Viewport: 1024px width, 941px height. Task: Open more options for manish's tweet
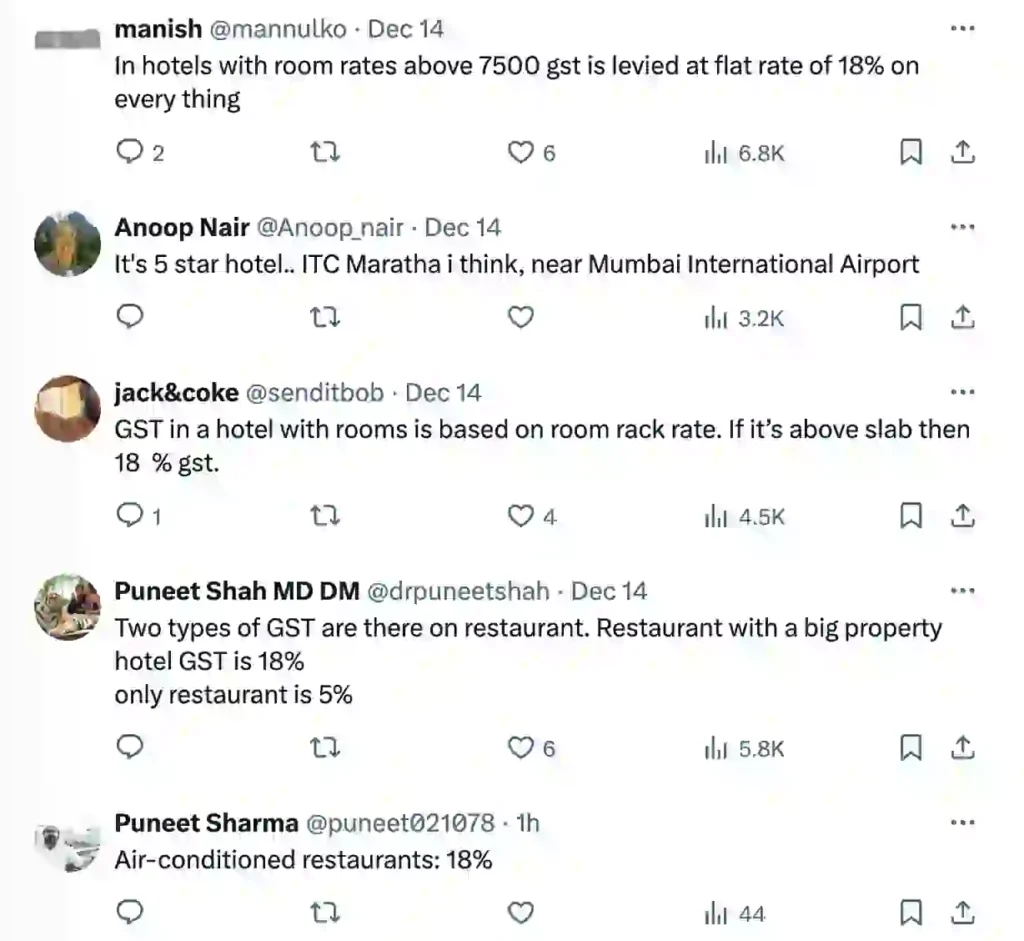[x=962, y=29]
